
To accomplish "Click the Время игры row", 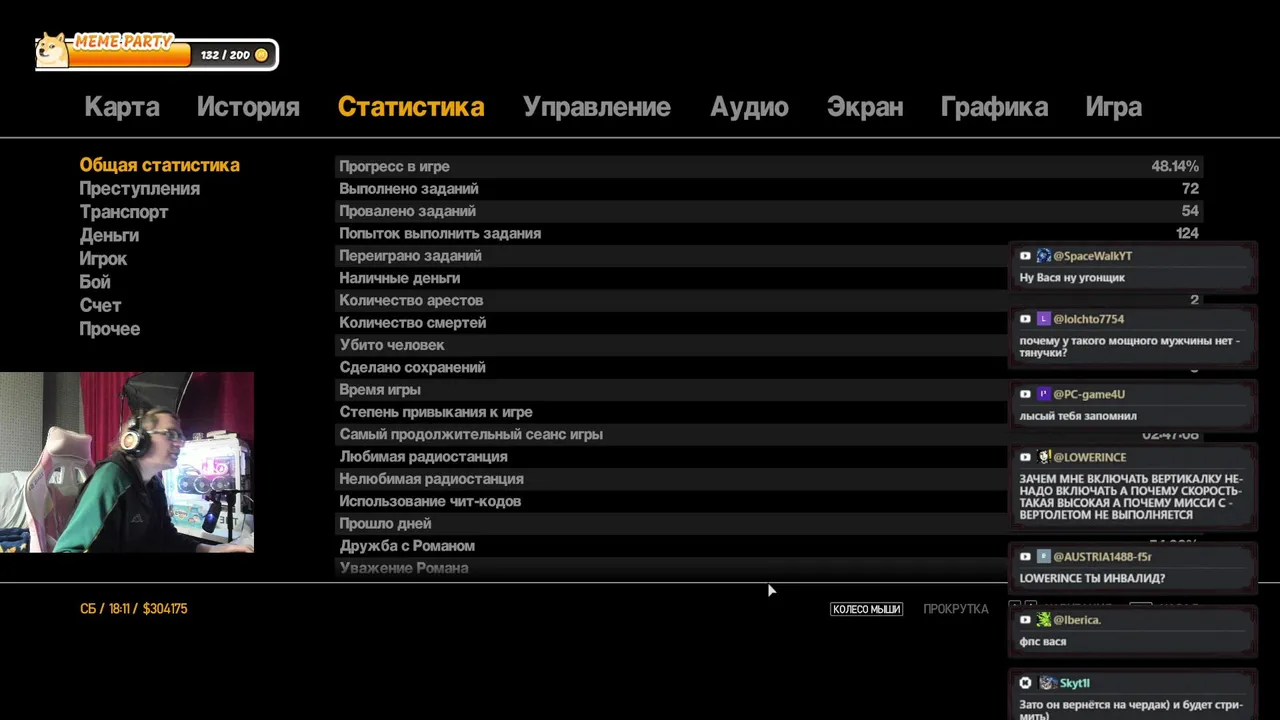I will click(x=769, y=390).
